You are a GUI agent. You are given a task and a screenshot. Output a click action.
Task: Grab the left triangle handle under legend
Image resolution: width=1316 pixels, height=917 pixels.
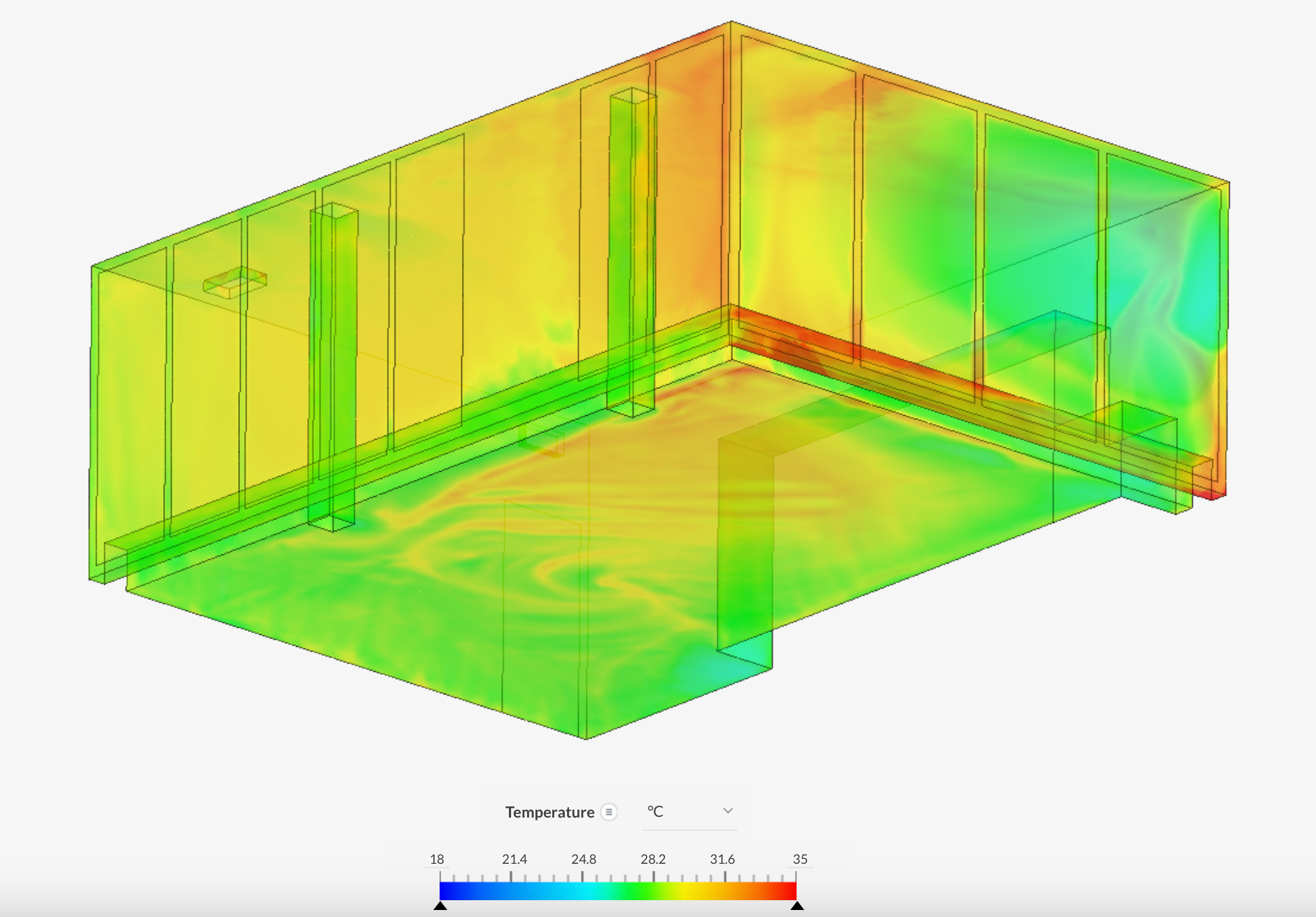click(x=440, y=906)
